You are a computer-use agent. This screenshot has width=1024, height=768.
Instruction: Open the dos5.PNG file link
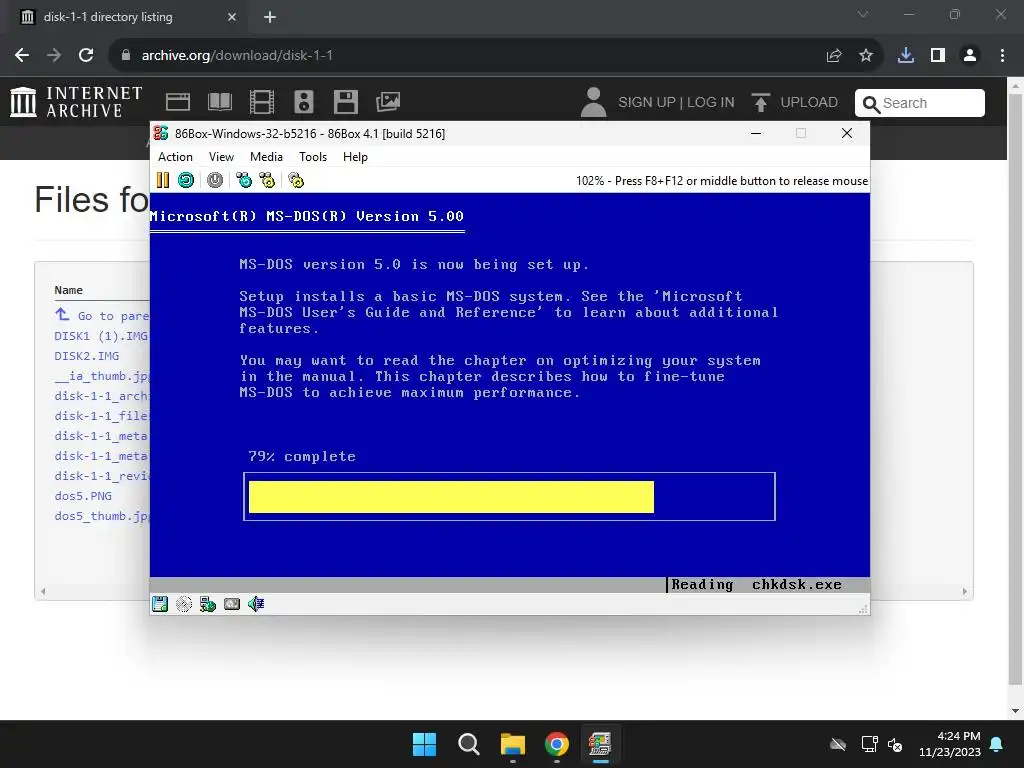(x=83, y=496)
